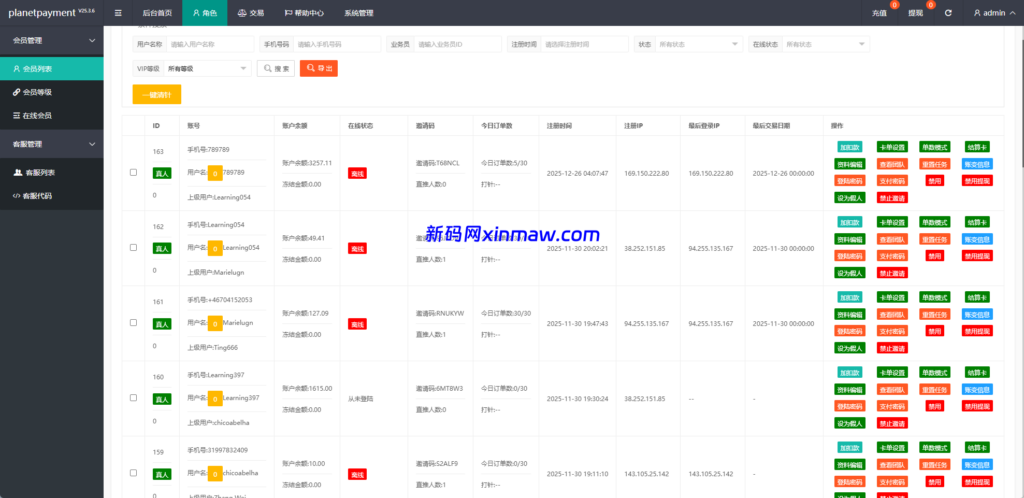Open the 系统管理 tab
The image size is (1024, 498).
[x=359, y=13]
